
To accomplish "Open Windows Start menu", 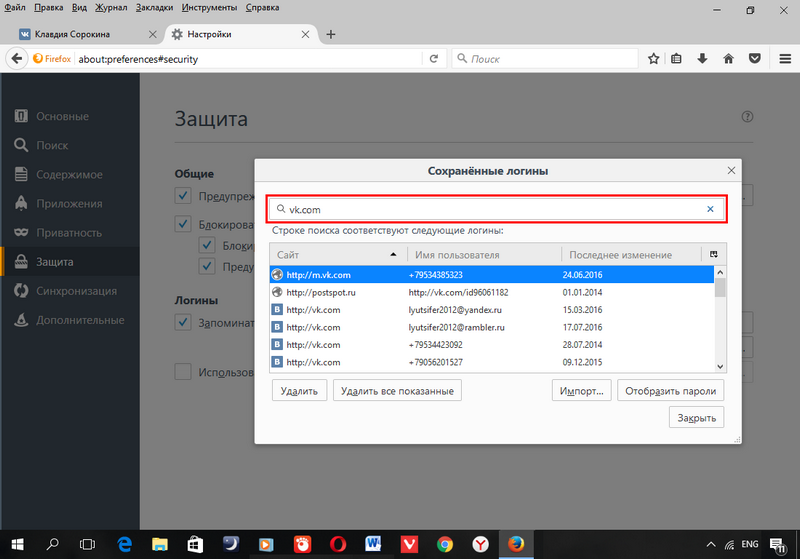I will [x=17, y=544].
